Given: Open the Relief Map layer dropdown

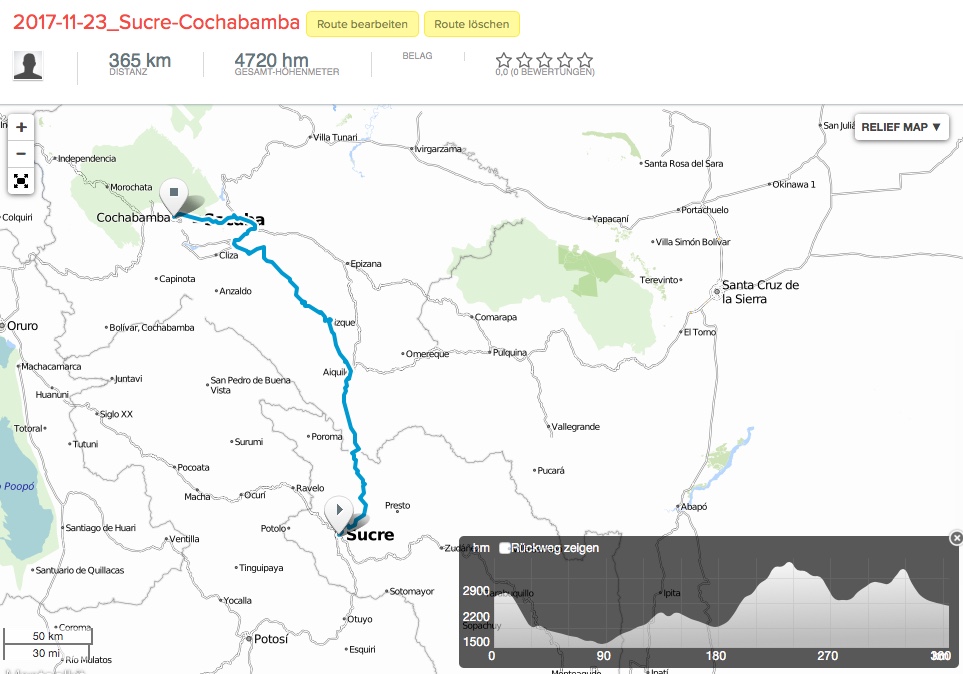Looking at the screenshot, I should coord(901,127).
